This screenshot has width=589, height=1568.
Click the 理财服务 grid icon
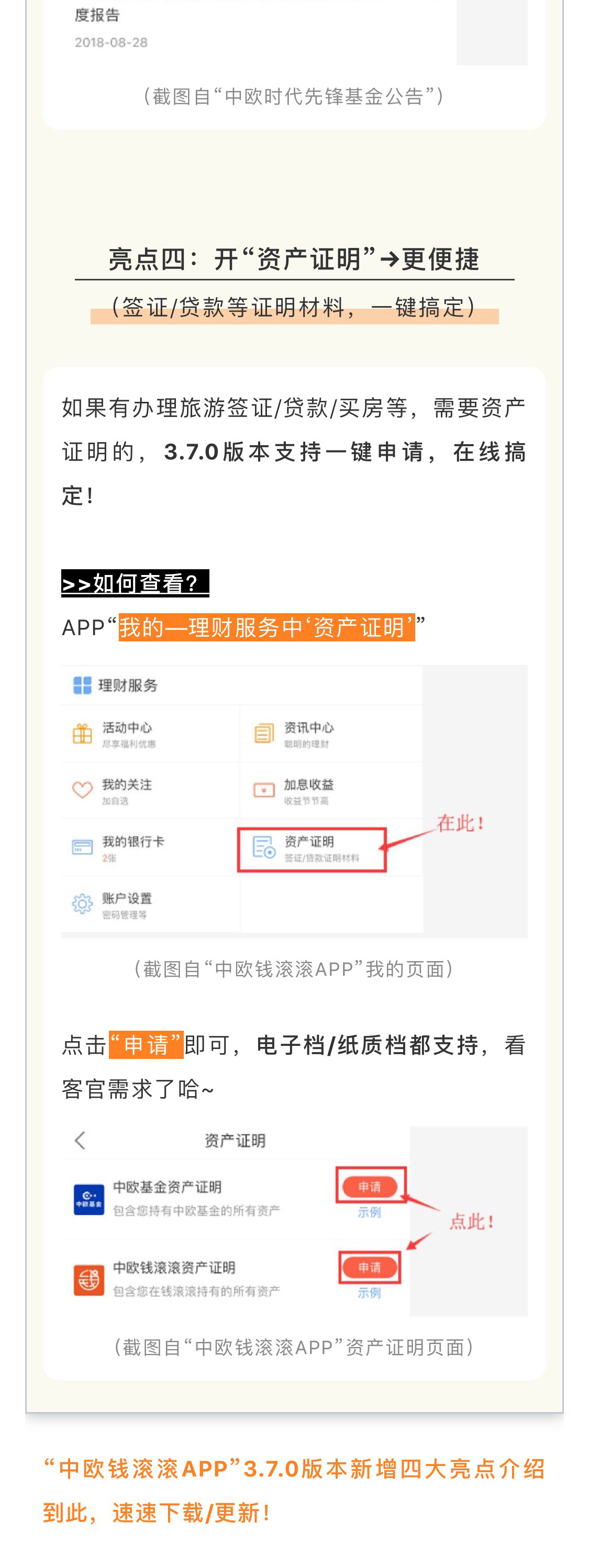point(82,685)
